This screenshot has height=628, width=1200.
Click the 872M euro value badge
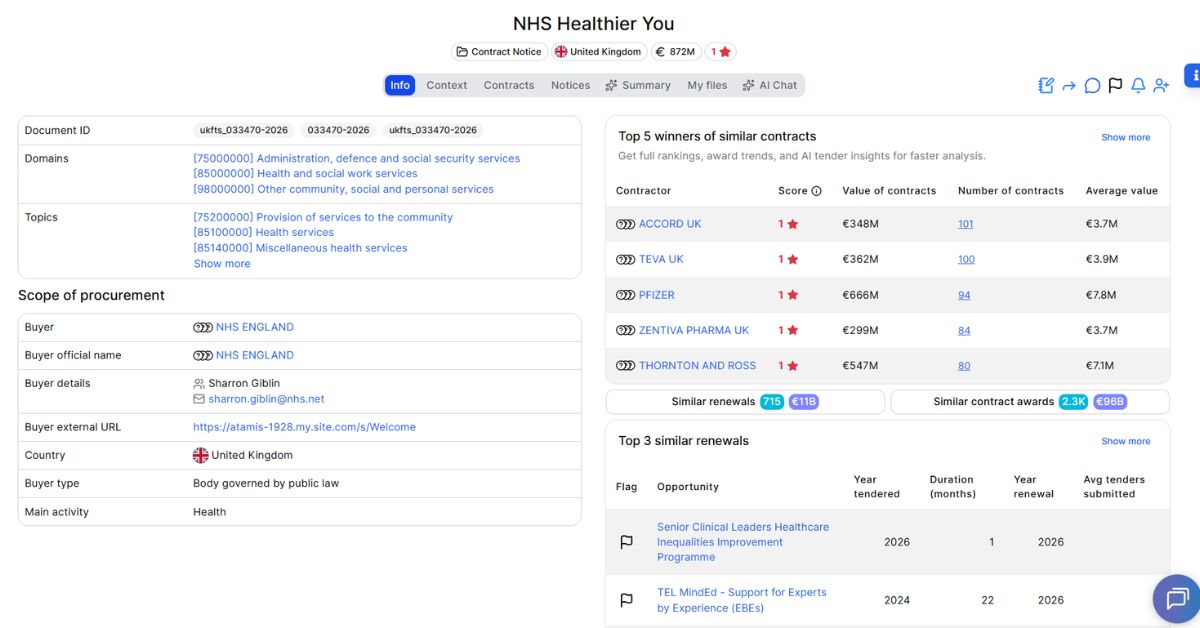675,52
